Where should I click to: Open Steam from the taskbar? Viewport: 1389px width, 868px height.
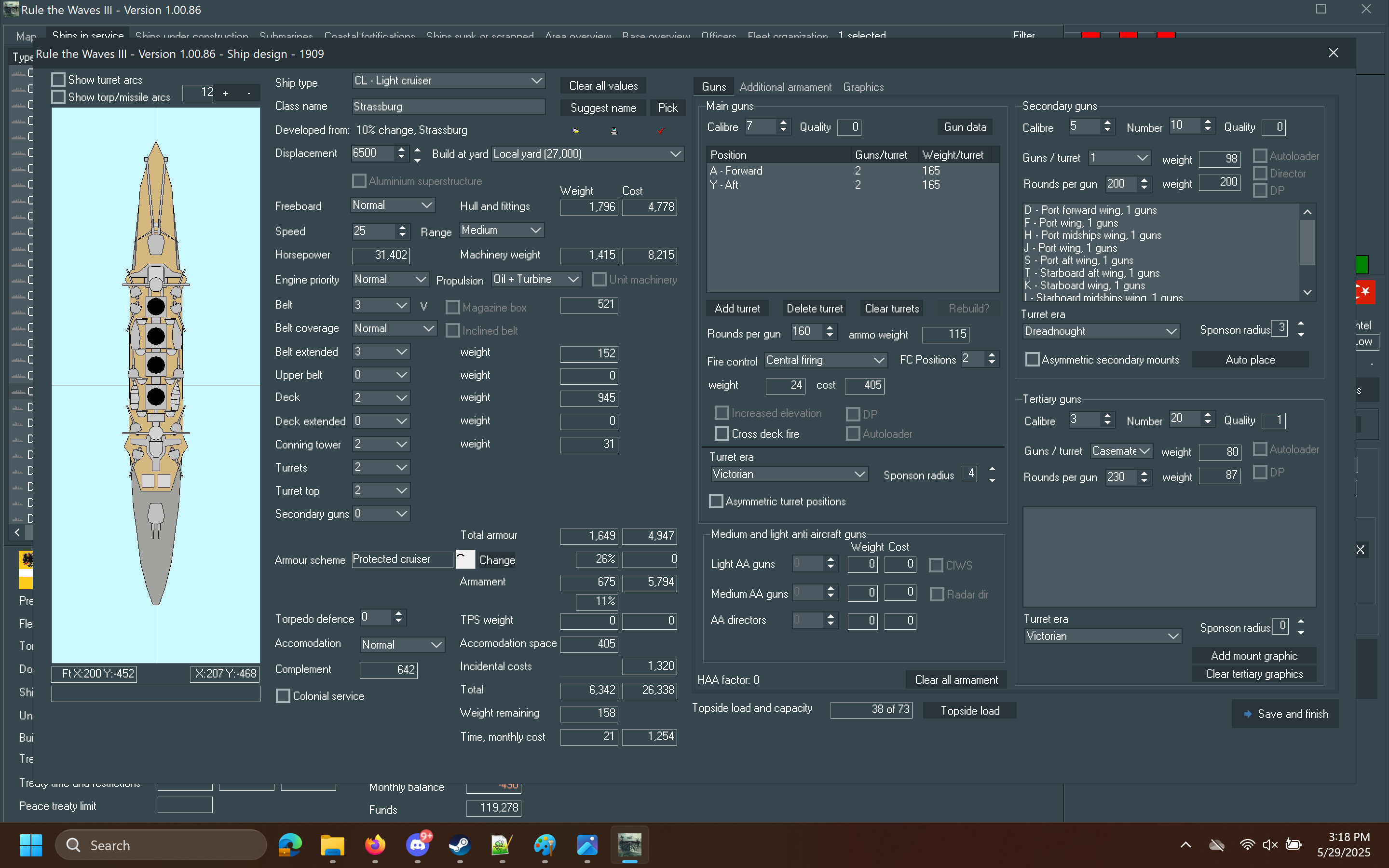460,844
